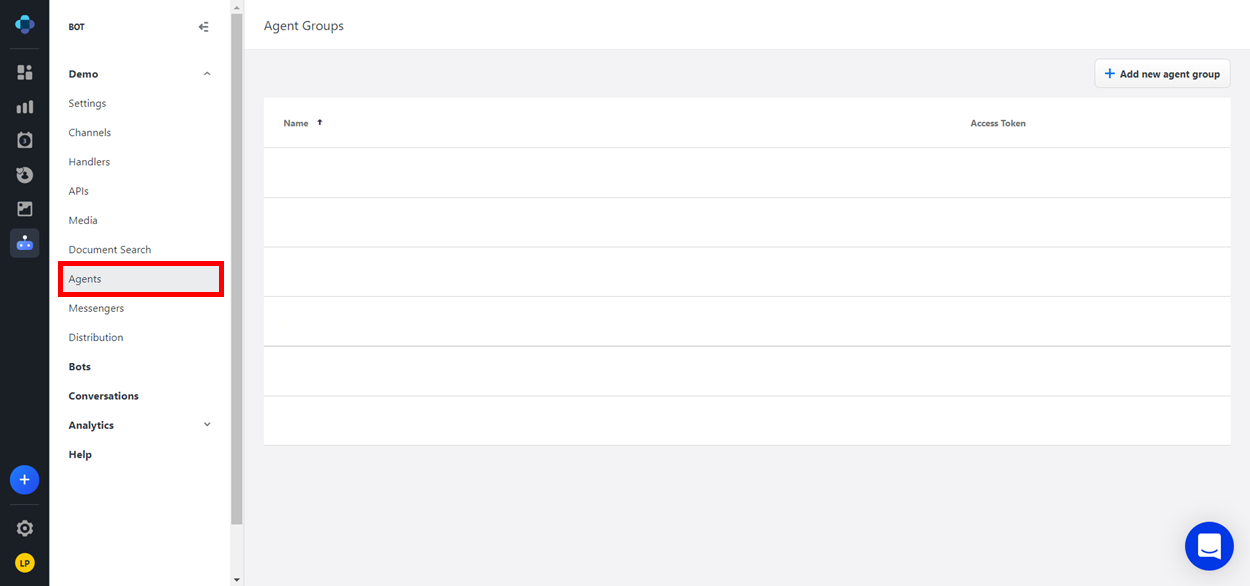1250x586 pixels.
Task: Open the Conversations section
Action: click(104, 396)
